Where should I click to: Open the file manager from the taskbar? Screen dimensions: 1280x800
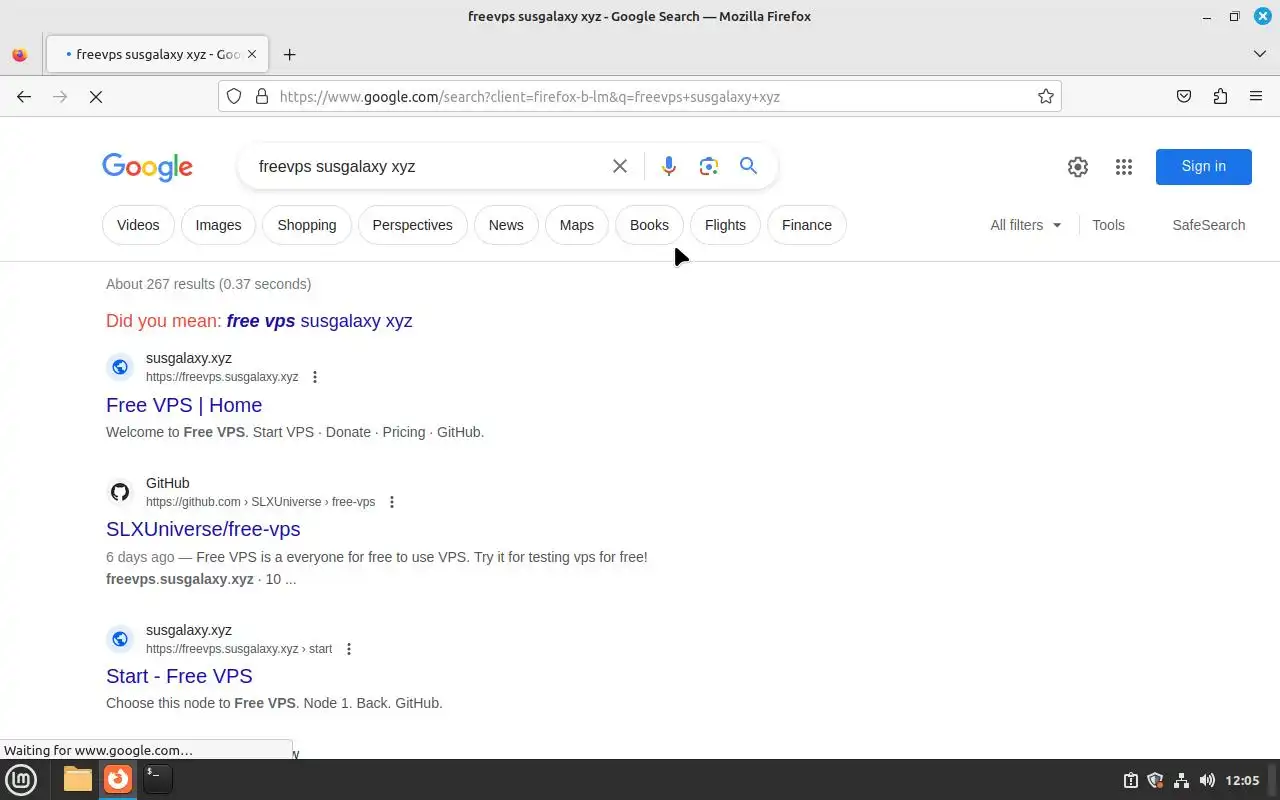77,779
